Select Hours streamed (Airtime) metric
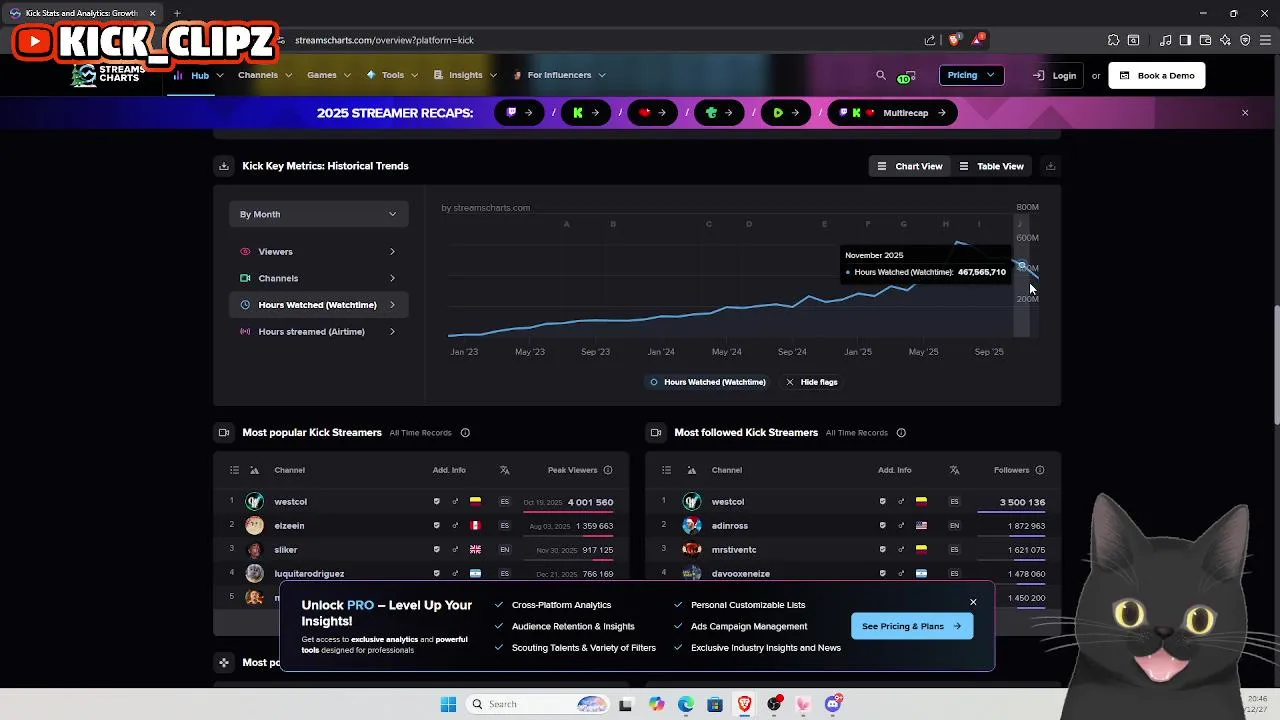 pyautogui.click(x=318, y=332)
